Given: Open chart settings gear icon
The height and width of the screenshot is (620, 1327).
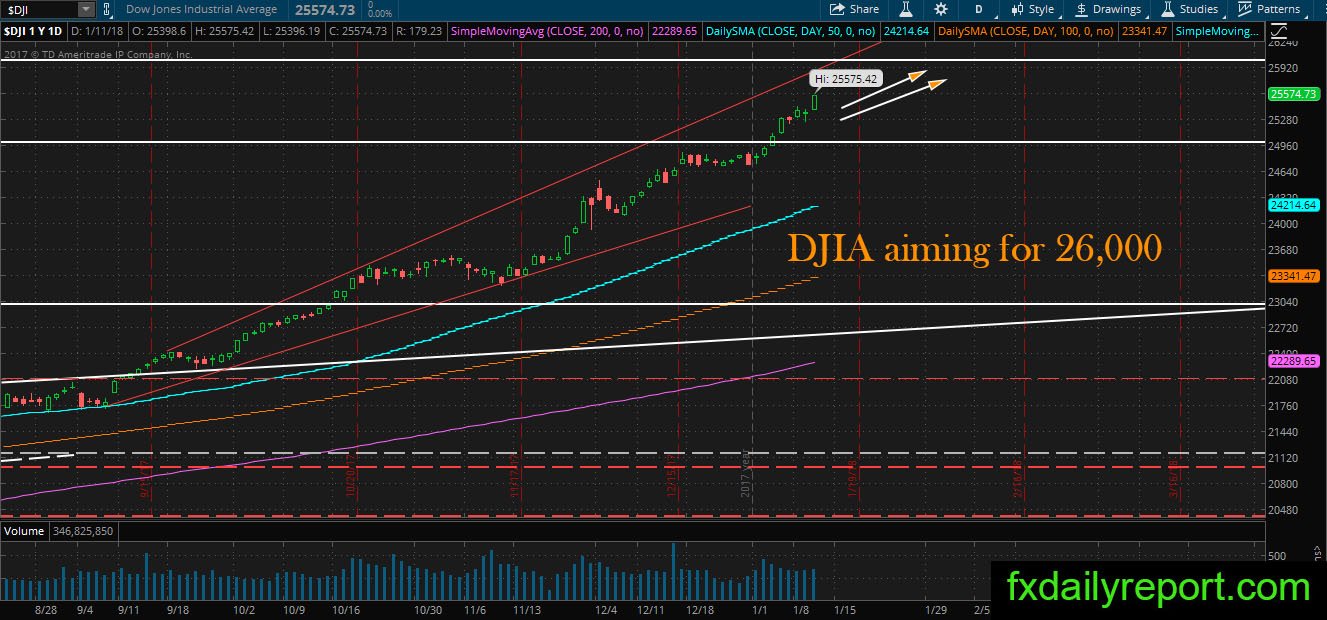Looking at the screenshot, I should tap(941, 9).
